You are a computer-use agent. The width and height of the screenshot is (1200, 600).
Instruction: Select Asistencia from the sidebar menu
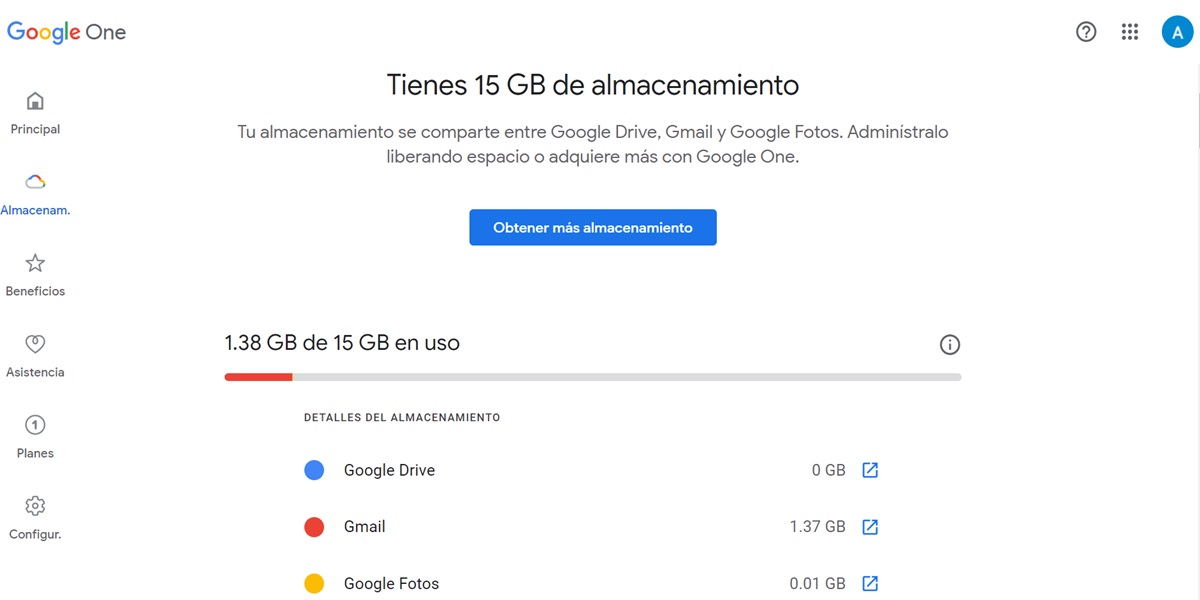click(35, 372)
